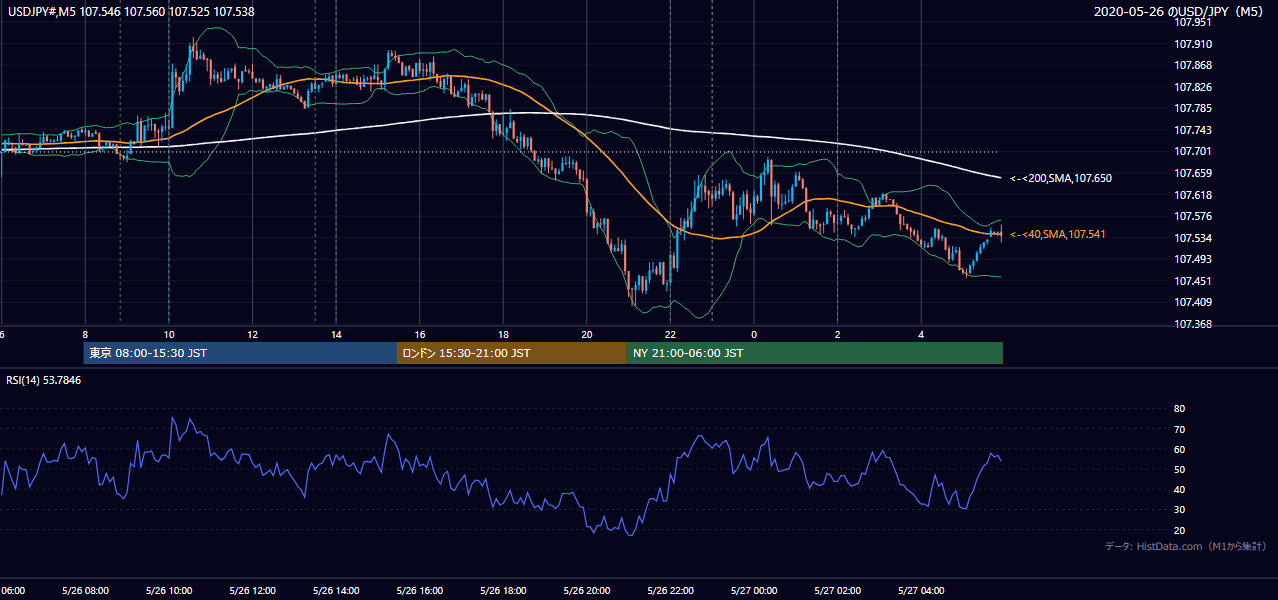1278x600 pixels.
Task: Click the hour label 16 under price chart
Action: pyautogui.click(x=420, y=335)
